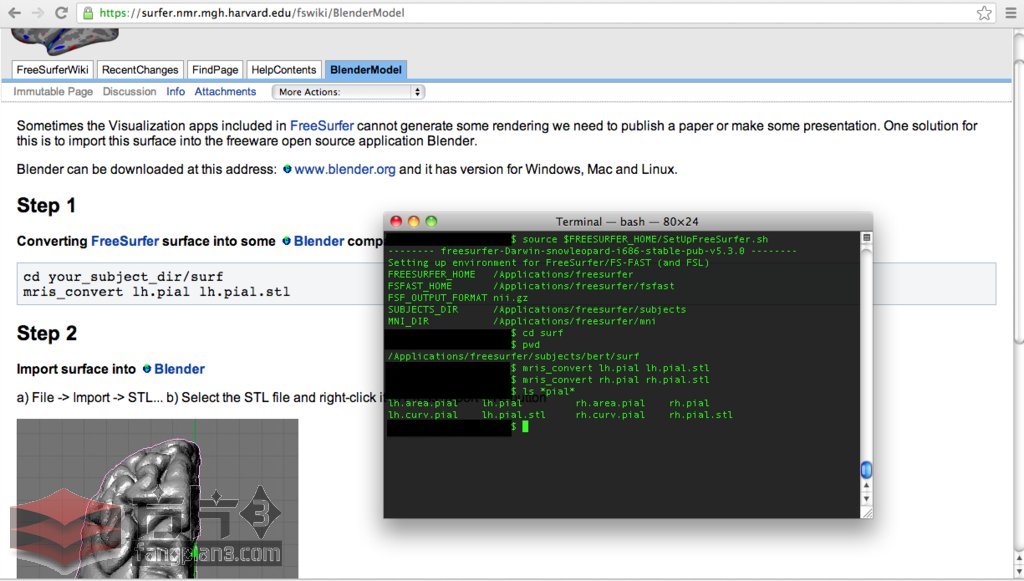Image resolution: width=1024 pixels, height=581 pixels.
Task: Click the Terminal scrollbar down arrow
Action: [x=867, y=499]
